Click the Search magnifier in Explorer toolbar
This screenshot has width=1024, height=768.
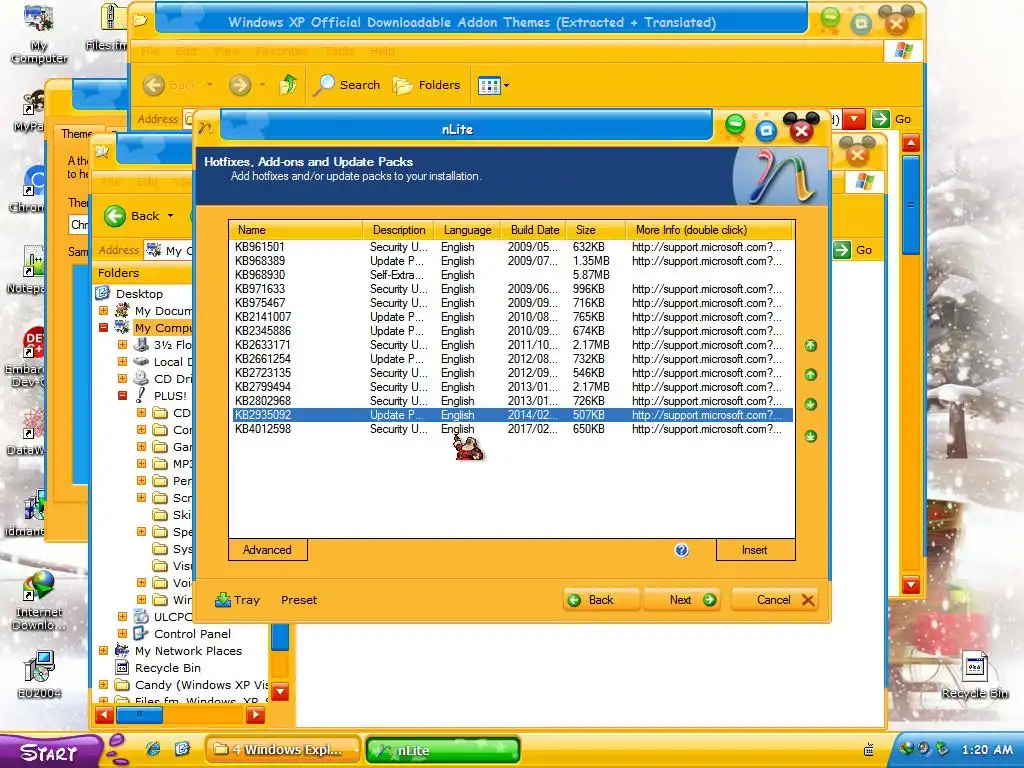324,85
